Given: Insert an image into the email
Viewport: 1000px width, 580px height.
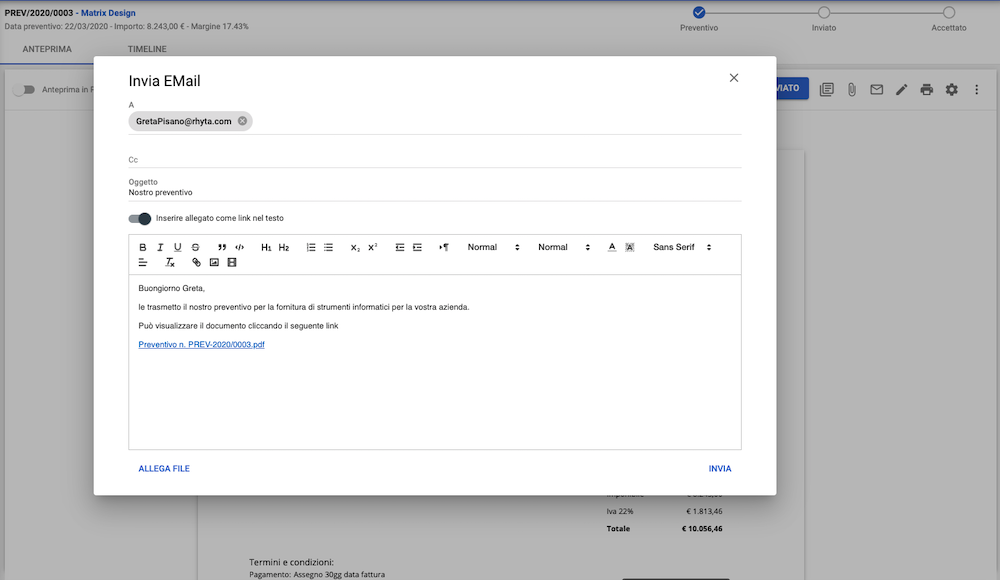Looking at the screenshot, I should [214, 263].
